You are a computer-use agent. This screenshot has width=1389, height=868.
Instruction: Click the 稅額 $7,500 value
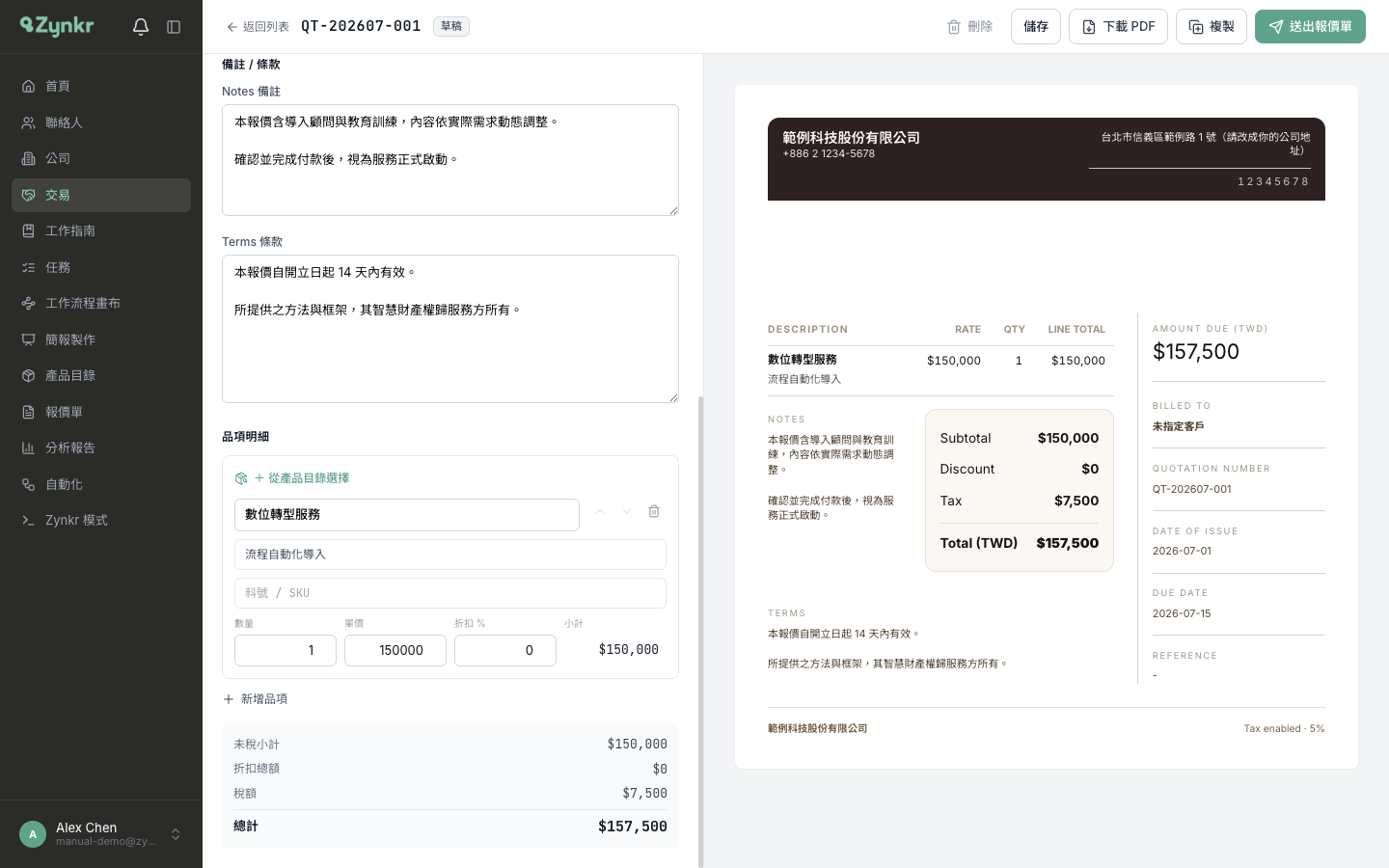644,794
